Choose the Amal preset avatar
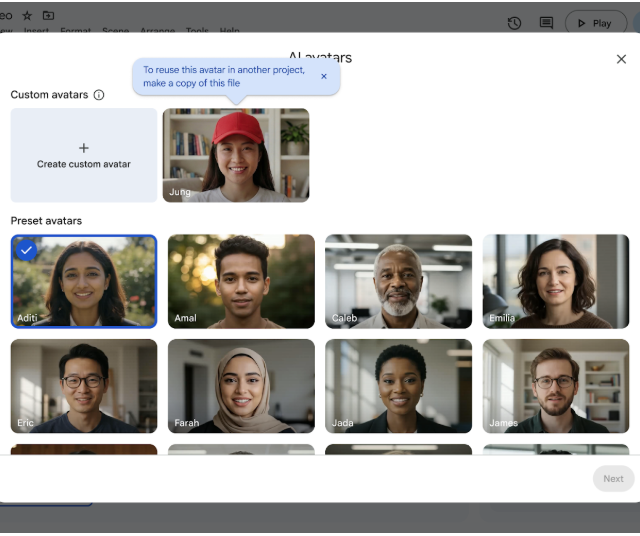This screenshot has height=536, width=640. [x=241, y=281]
